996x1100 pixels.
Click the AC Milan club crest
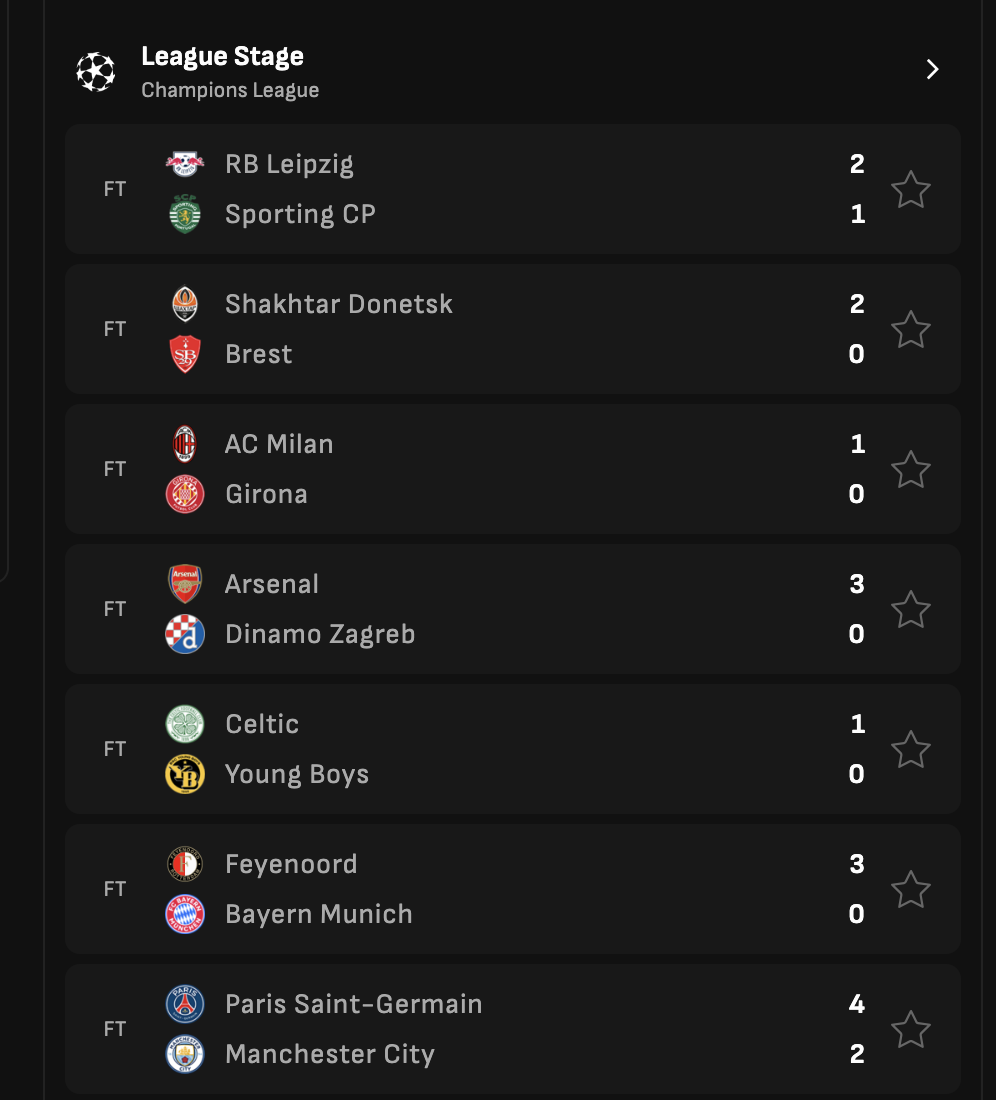[x=184, y=444]
